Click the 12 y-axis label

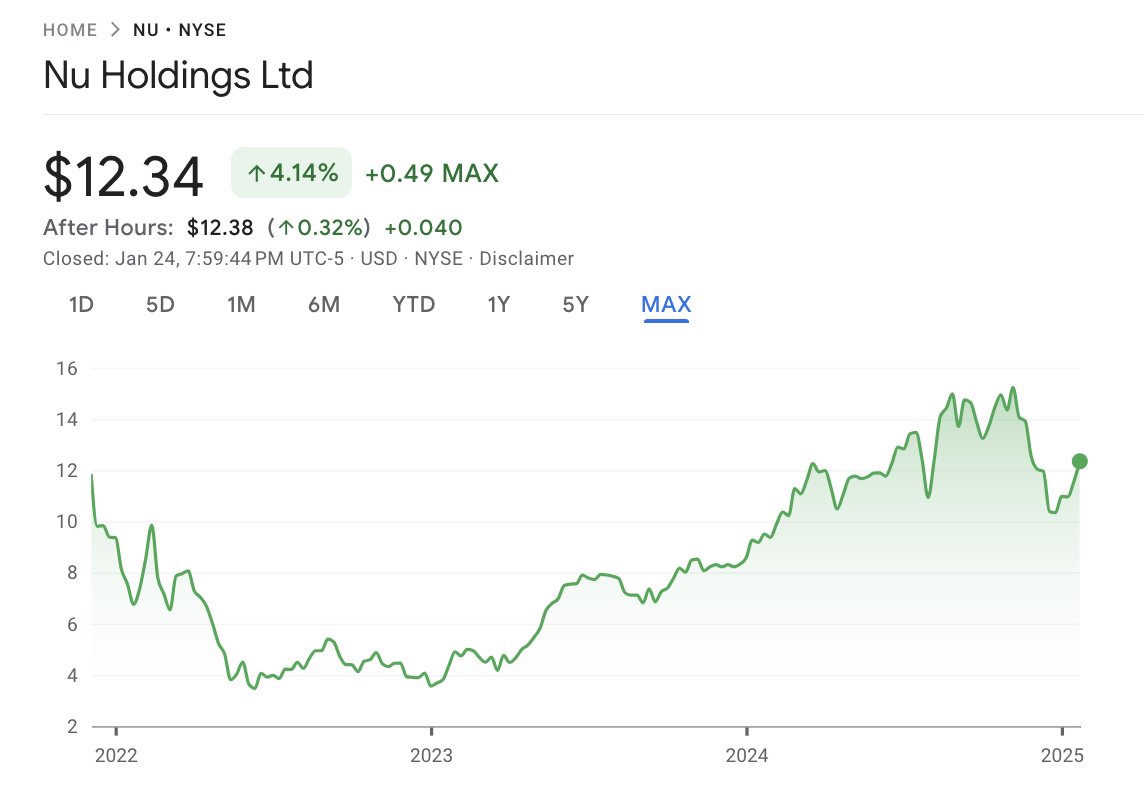click(x=67, y=471)
